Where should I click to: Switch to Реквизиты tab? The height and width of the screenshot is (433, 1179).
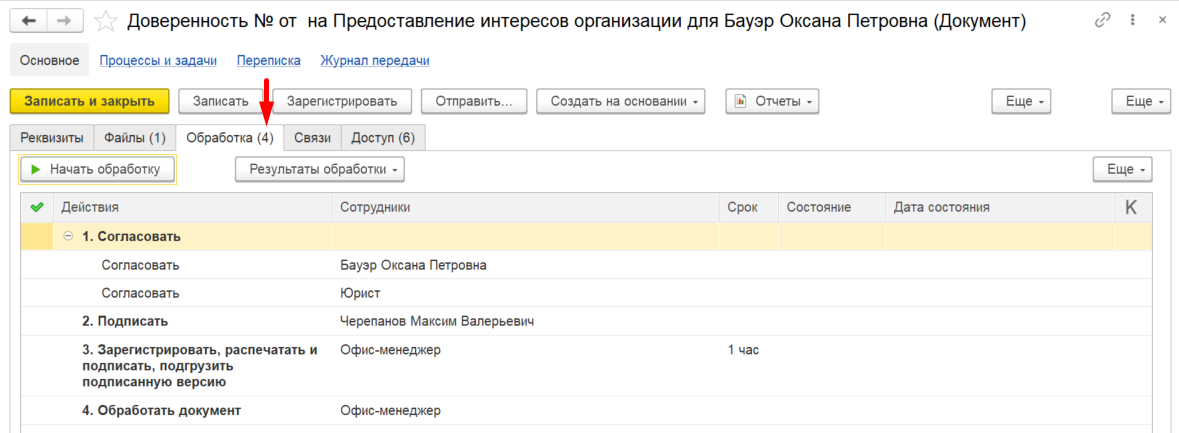(52, 138)
